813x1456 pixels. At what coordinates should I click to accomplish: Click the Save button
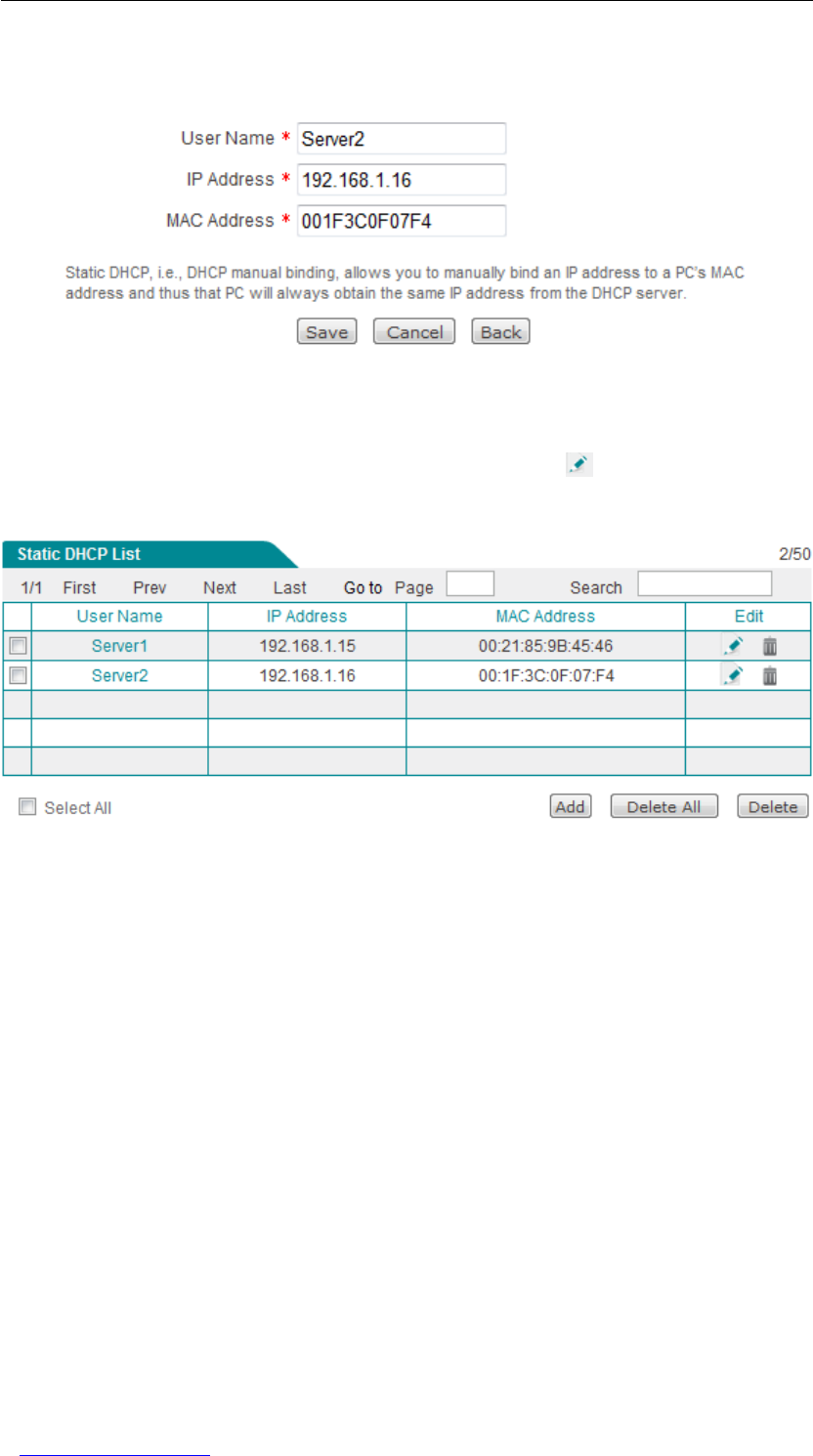click(x=327, y=332)
